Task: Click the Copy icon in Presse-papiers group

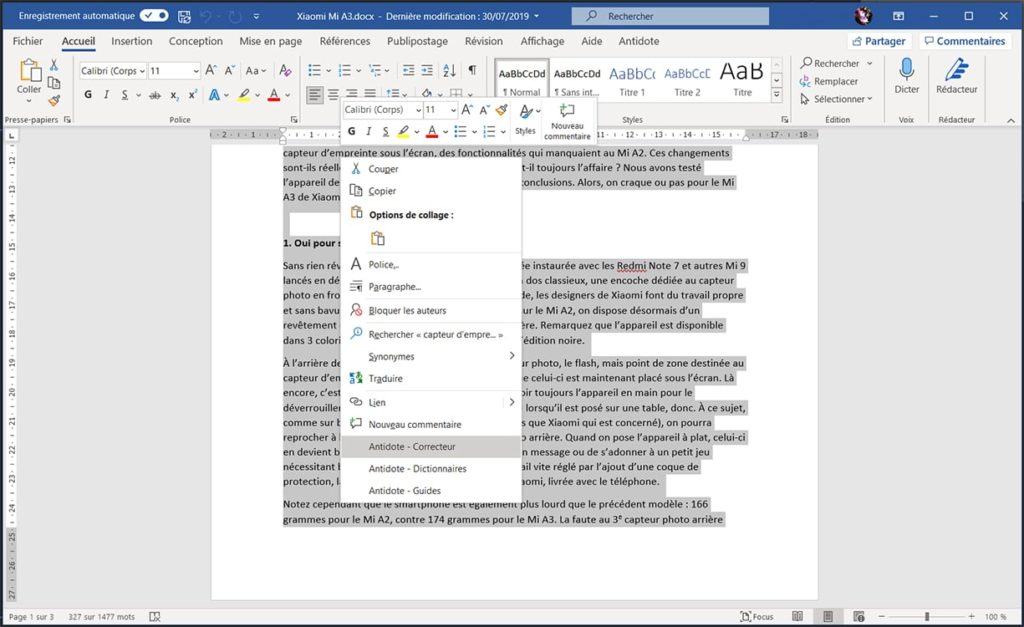Action: click(x=54, y=83)
